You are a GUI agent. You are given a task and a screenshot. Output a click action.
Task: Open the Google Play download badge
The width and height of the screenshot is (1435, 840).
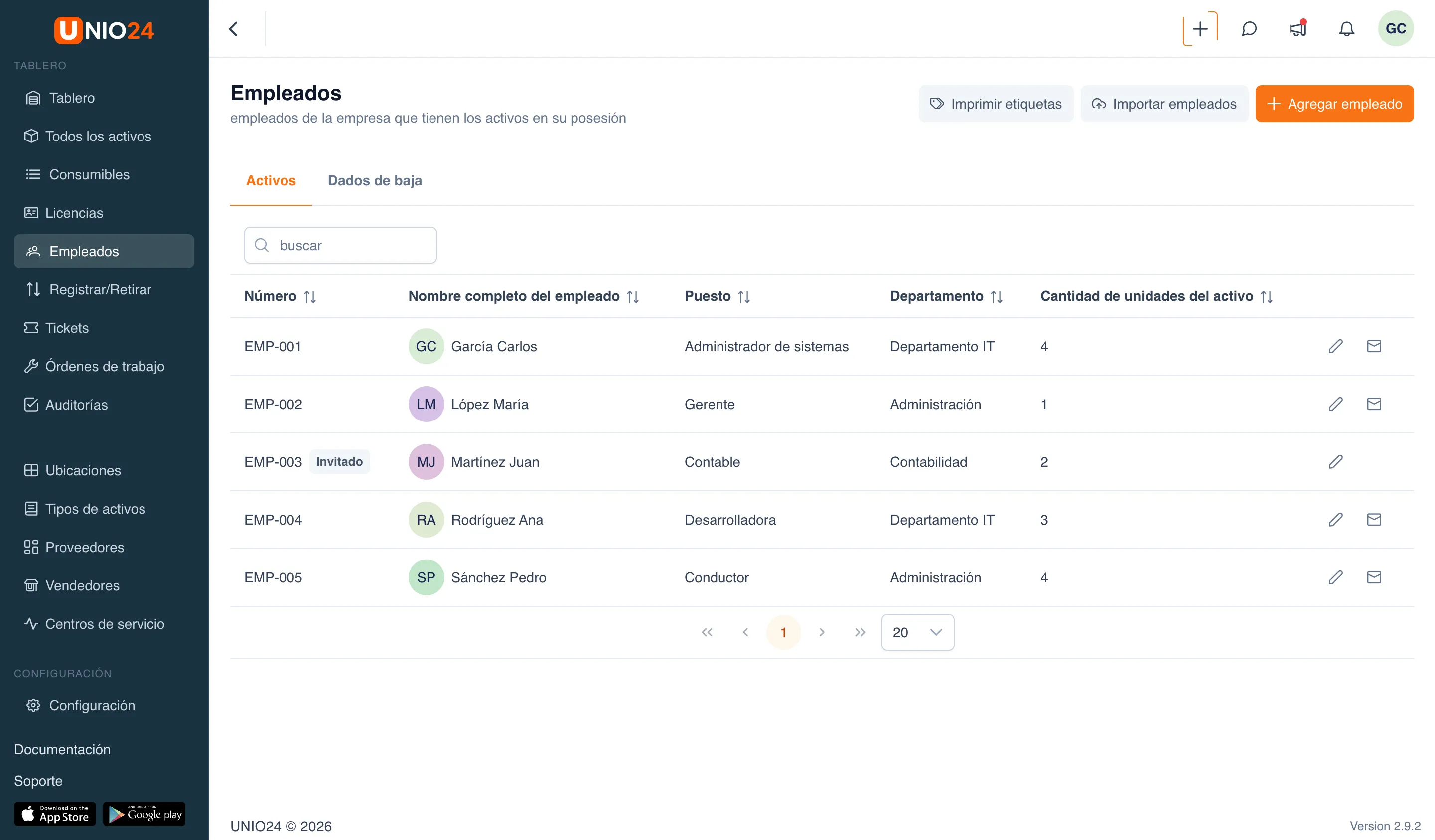click(144, 814)
